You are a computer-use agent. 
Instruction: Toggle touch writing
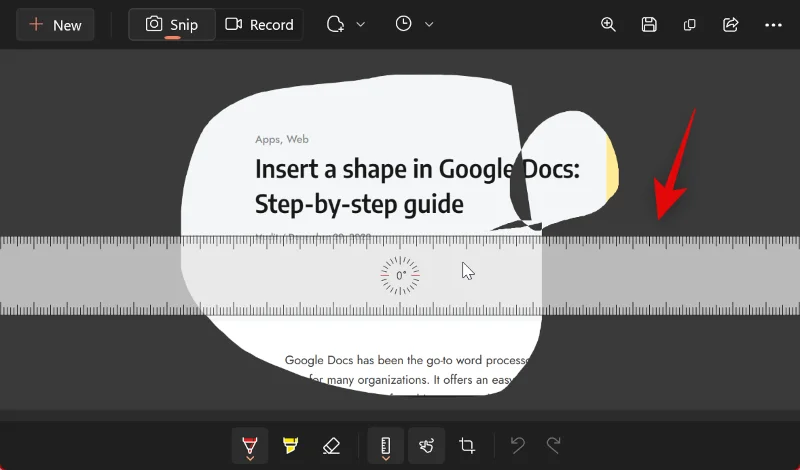click(x=426, y=445)
